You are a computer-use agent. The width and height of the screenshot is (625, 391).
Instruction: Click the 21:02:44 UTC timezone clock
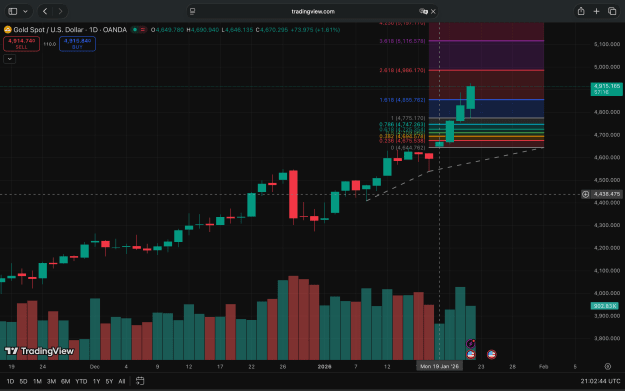600,381
